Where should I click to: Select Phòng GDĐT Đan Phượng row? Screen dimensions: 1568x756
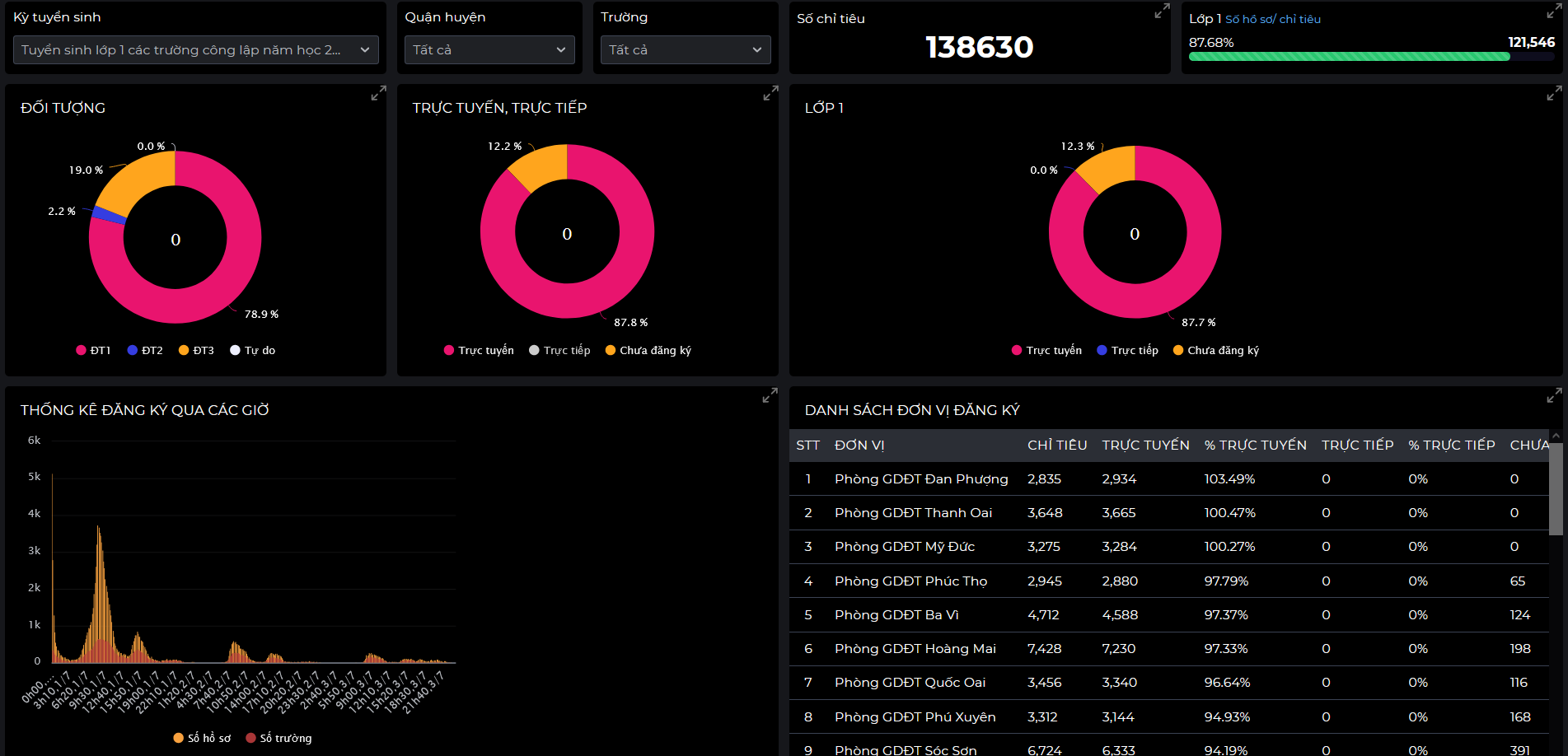920,479
